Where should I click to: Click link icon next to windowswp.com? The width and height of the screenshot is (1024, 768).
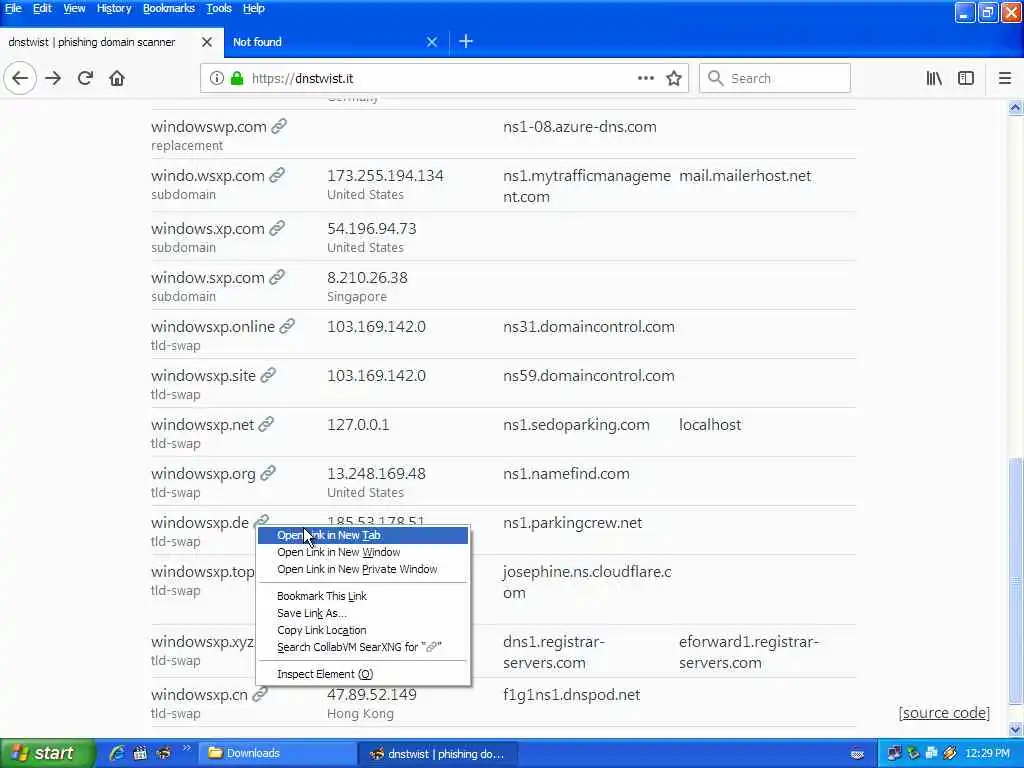280,126
